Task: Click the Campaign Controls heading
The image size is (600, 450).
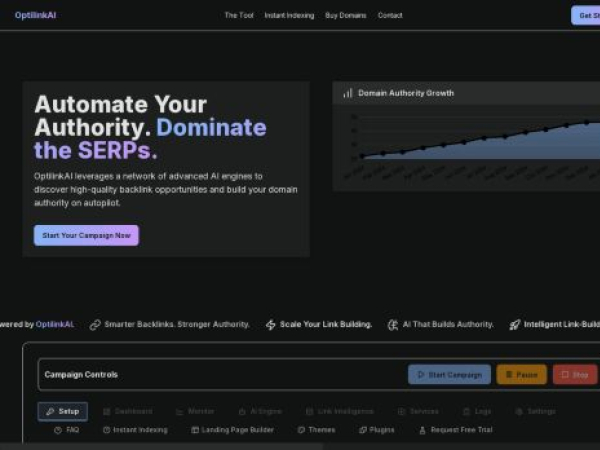Action: pyautogui.click(x=81, y=375)
